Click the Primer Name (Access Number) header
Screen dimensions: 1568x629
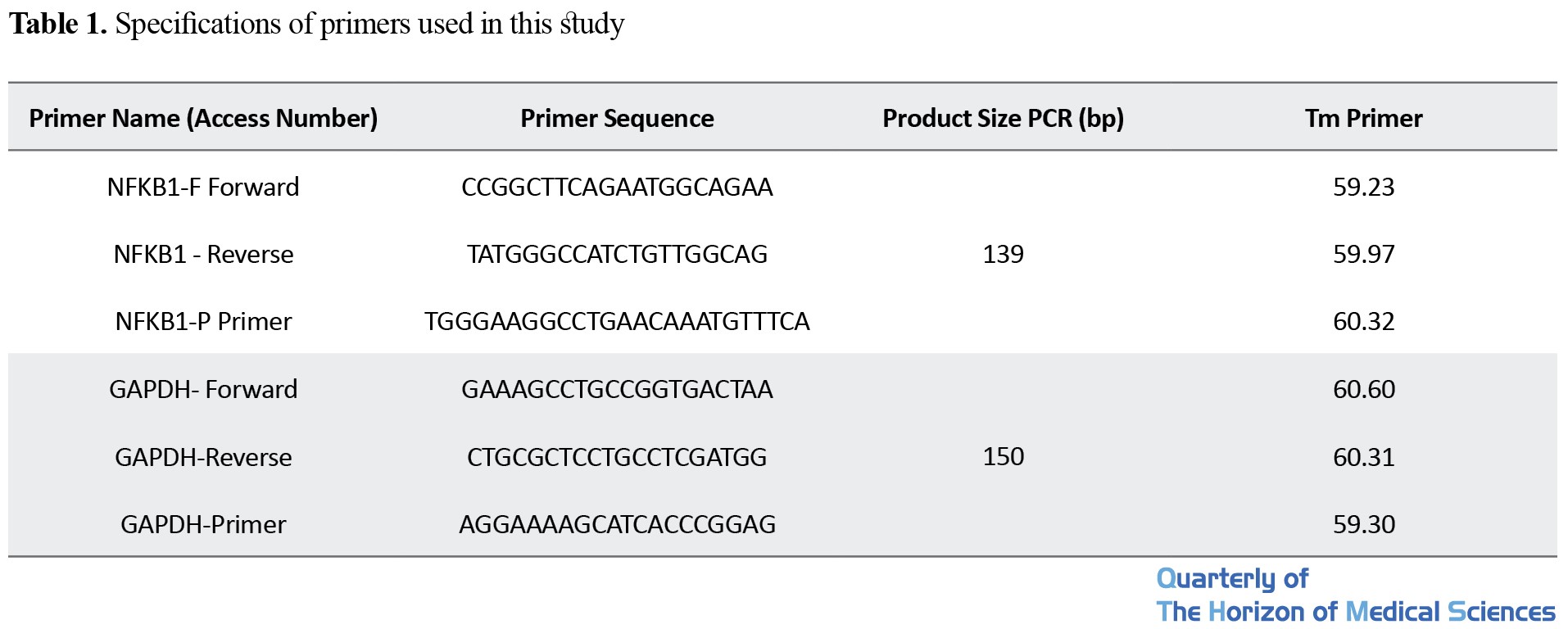pyautogui.click(x=203, y=119)
